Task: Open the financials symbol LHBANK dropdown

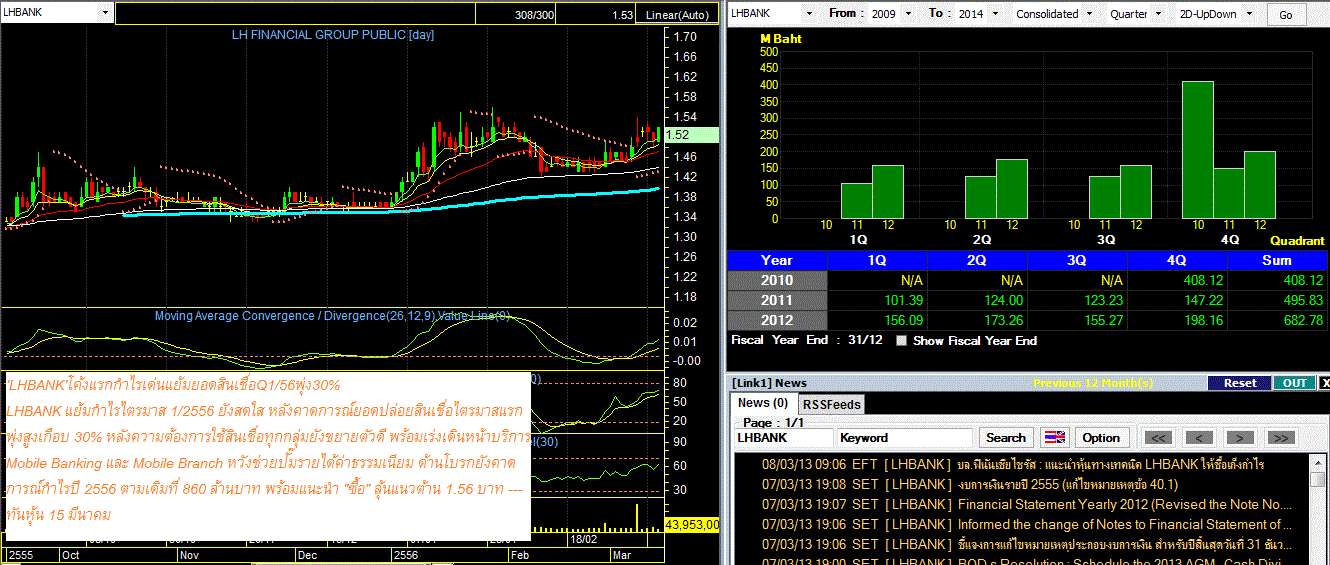Action: 808,14
